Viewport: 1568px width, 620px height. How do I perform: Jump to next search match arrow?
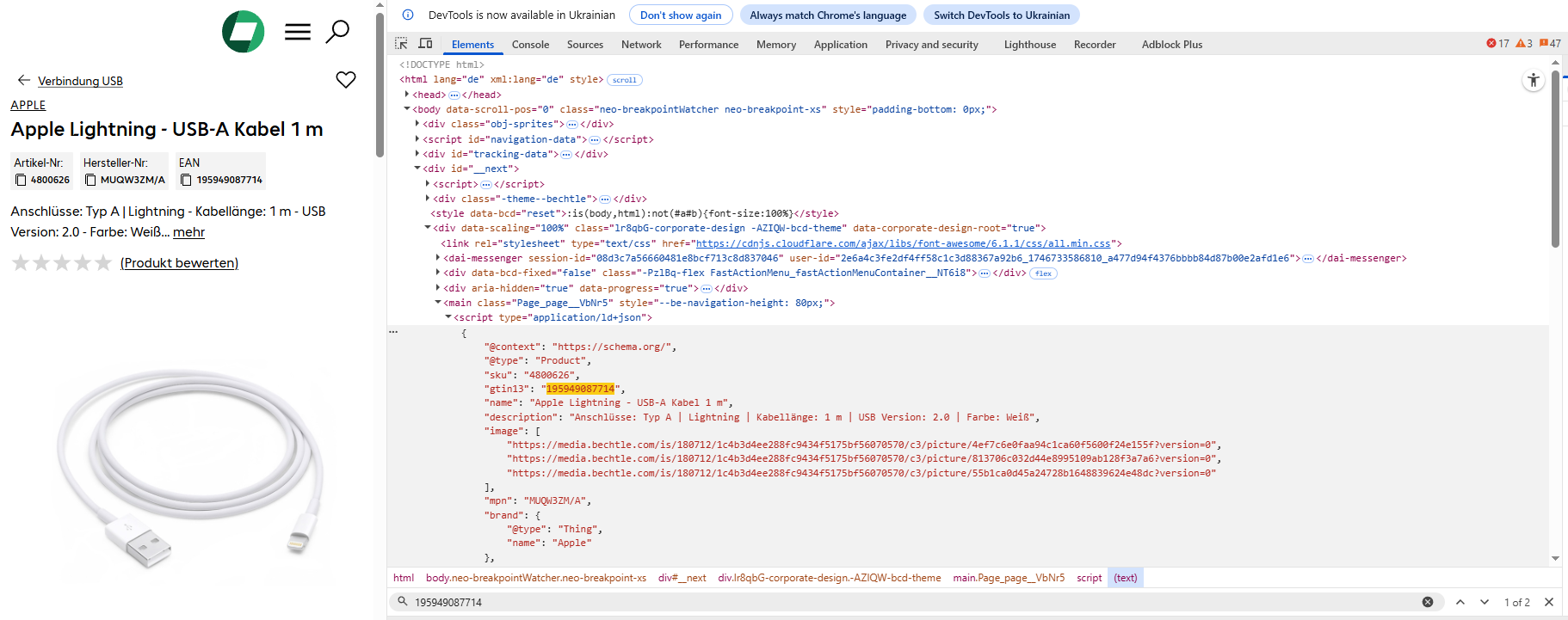click(x=1485, y=602)
